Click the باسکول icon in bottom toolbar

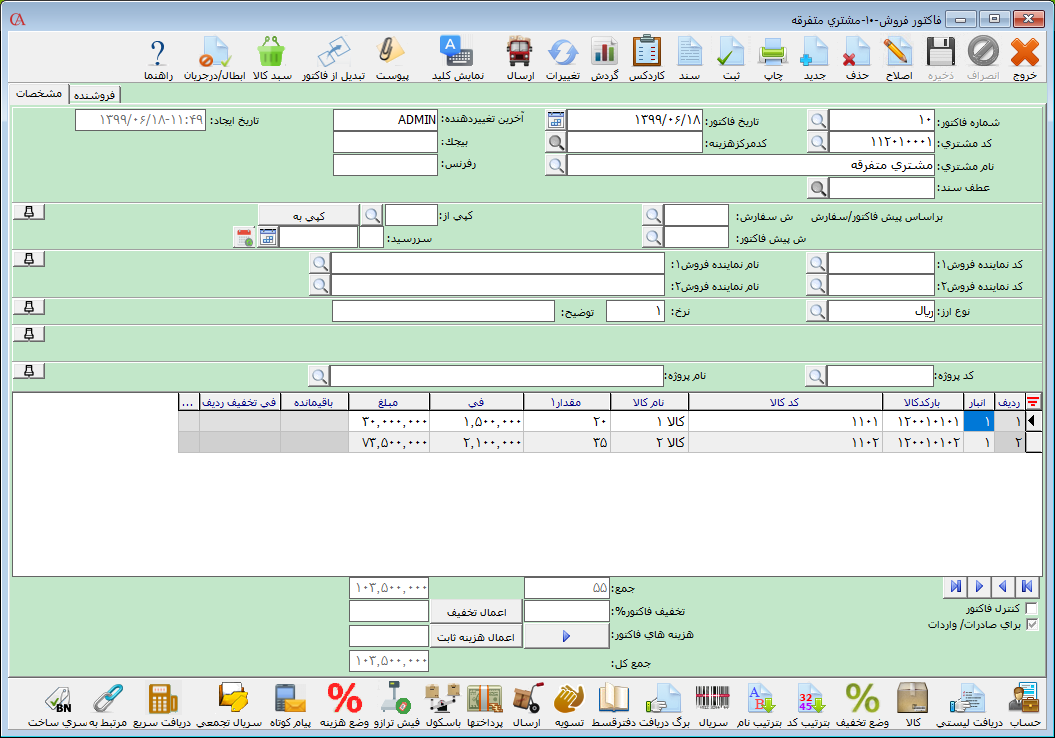(x=442, y=703)
